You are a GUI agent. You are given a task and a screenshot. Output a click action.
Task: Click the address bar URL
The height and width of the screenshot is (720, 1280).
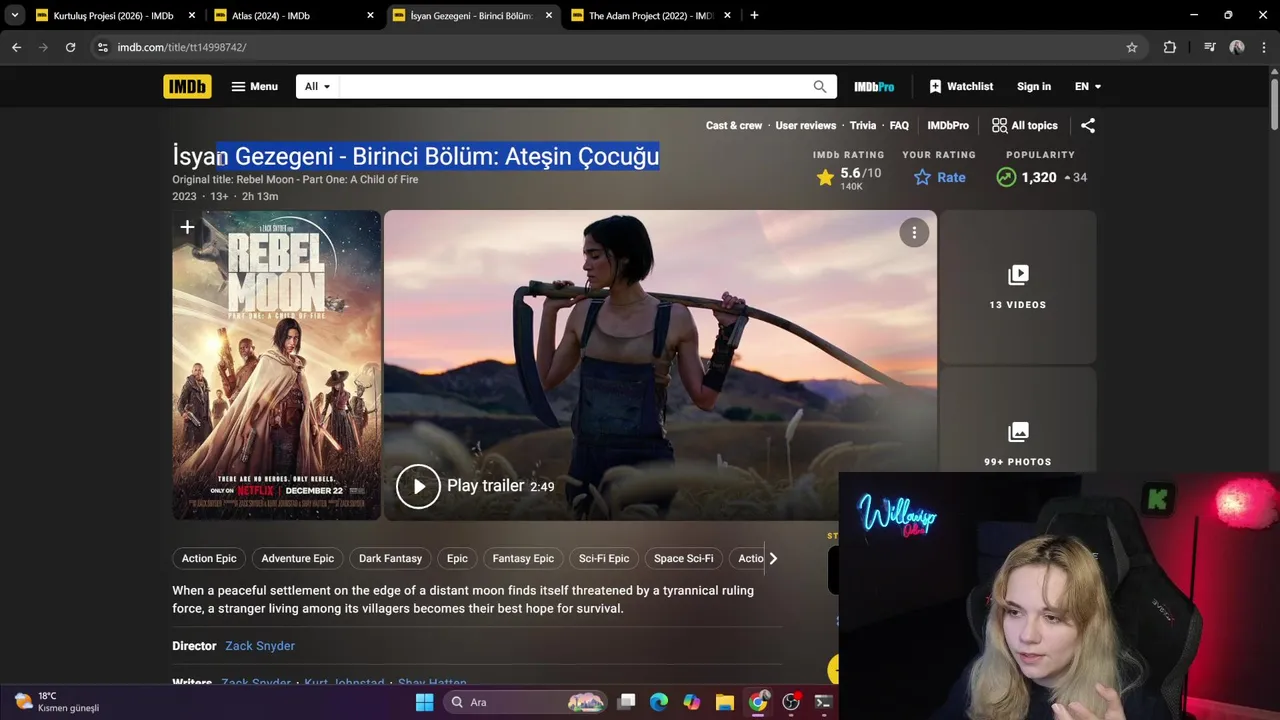point(181,47)
